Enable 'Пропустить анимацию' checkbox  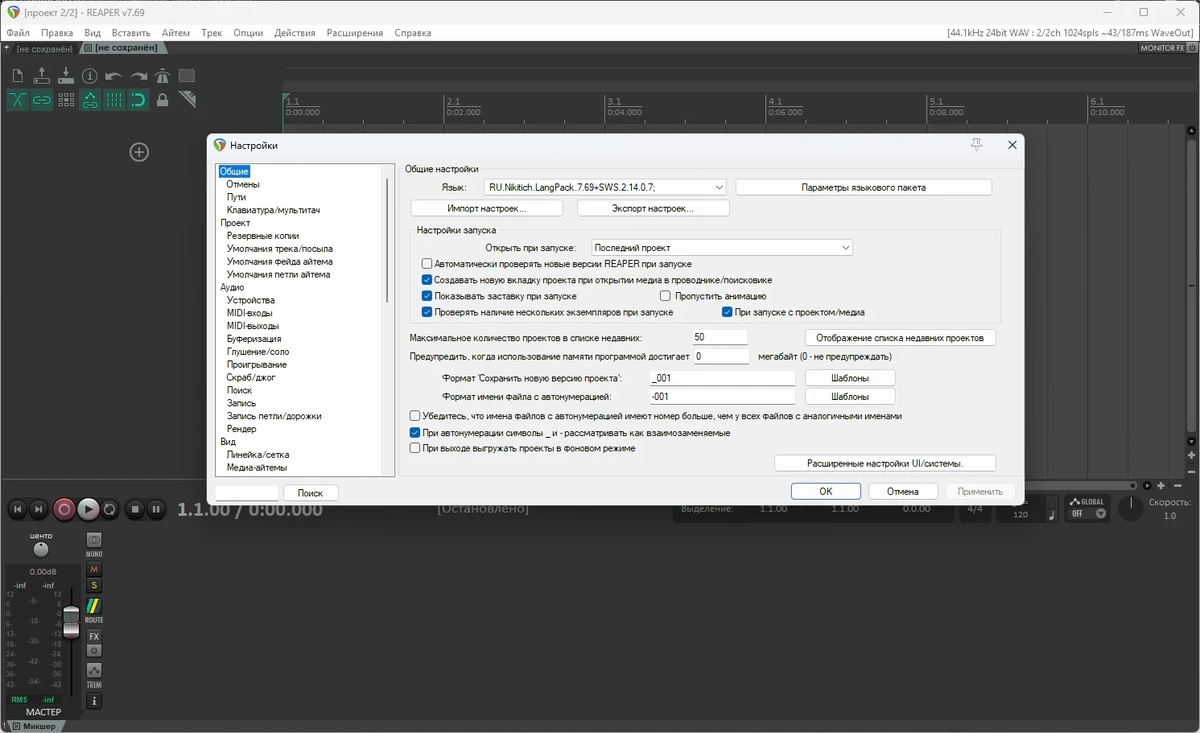click(x=665, y=296)
